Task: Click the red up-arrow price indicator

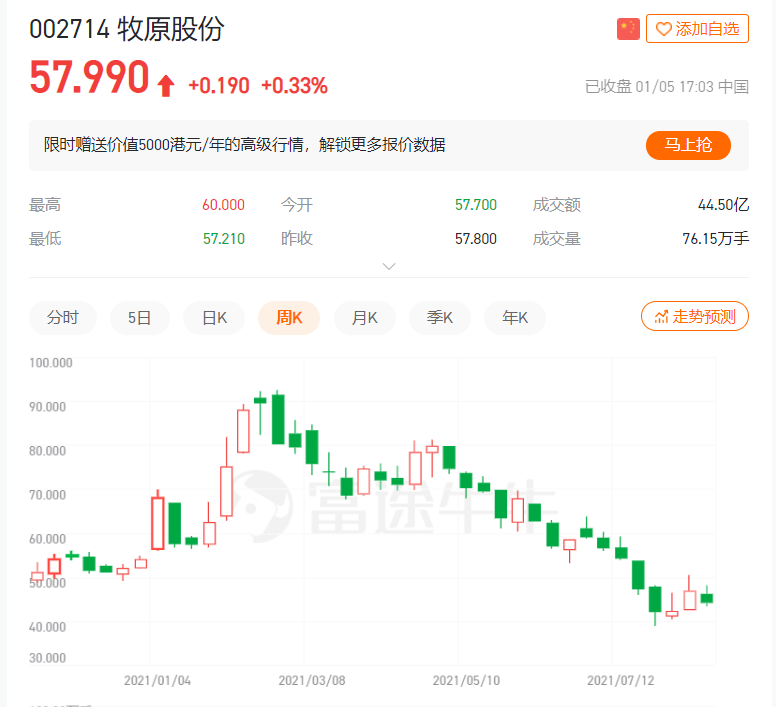Action: [166, 86]
